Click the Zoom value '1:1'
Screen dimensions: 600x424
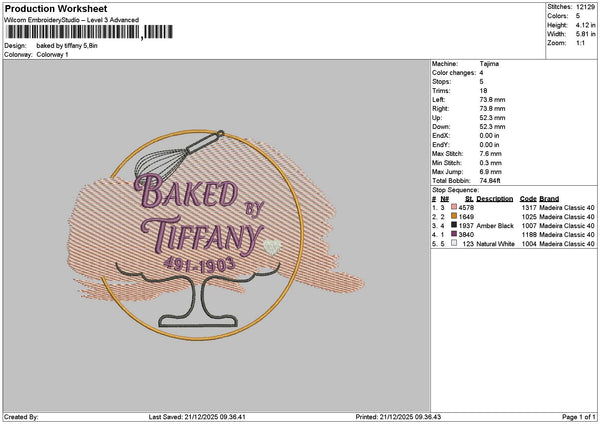[580, 43]
